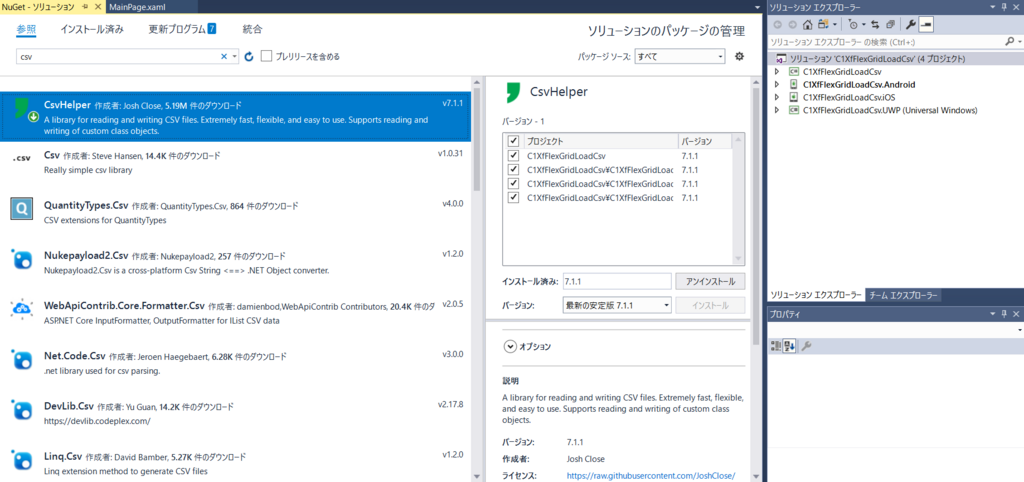Viewport: 1024px width, 482px height.
Task: Expand C1XfFlexGridLoadCsv.iOS node
Action: 776,97
